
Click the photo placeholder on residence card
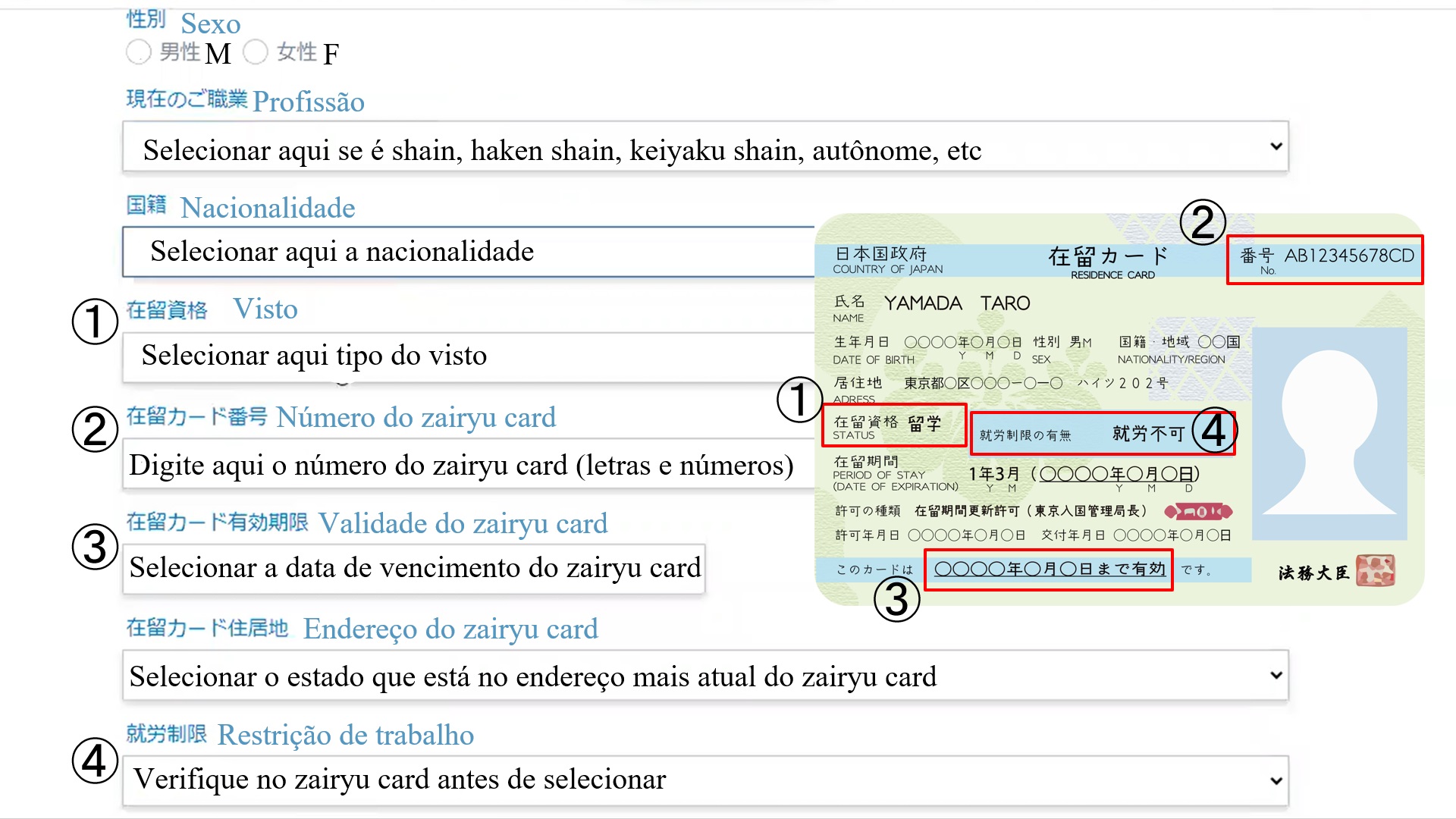[x=1329, y=433]
